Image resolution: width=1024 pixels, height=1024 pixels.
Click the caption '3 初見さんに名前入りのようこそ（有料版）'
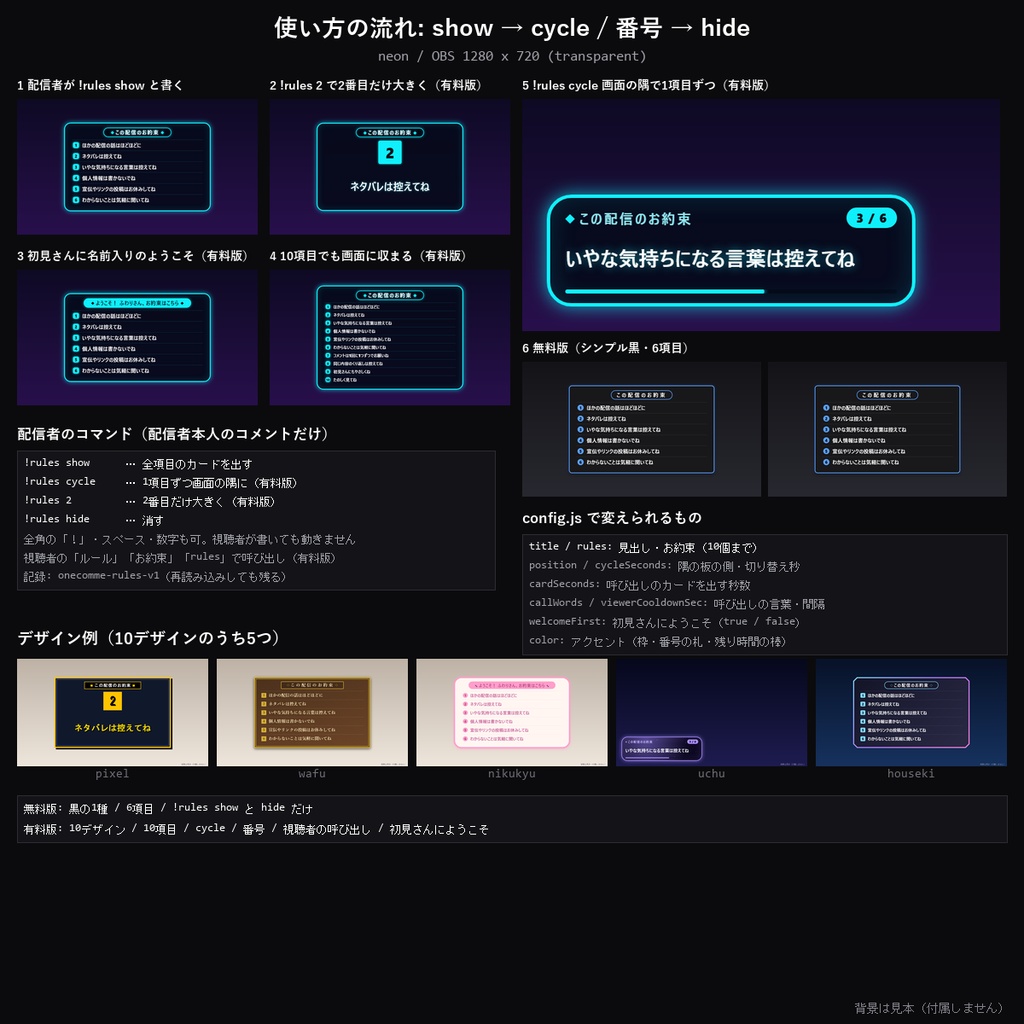click(x=135, y=255)
